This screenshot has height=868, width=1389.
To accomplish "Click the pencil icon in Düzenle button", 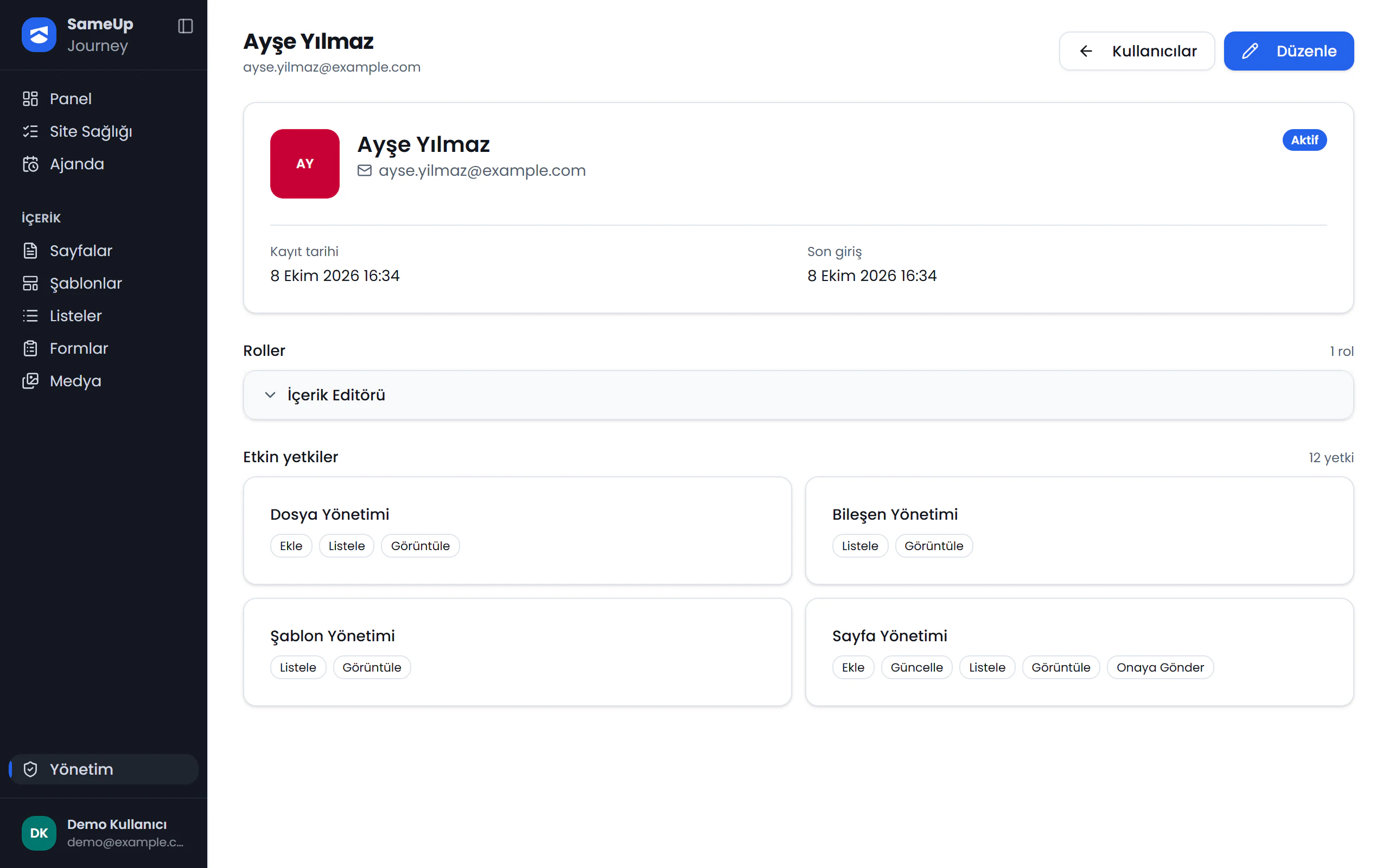I will [1250, 51].
